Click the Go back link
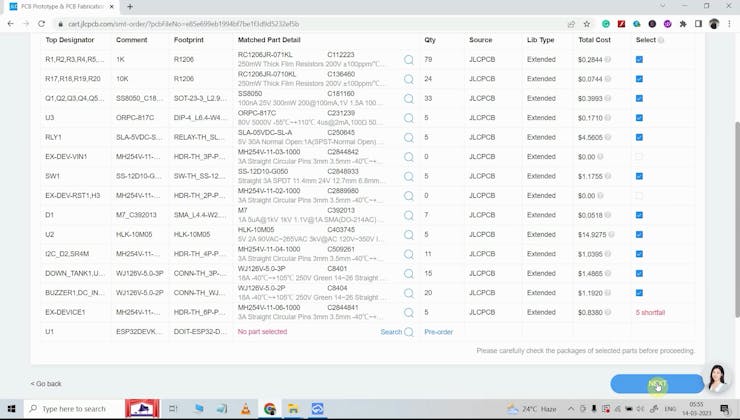The height and width of the screenshot is (420, 740). point(46,384)
